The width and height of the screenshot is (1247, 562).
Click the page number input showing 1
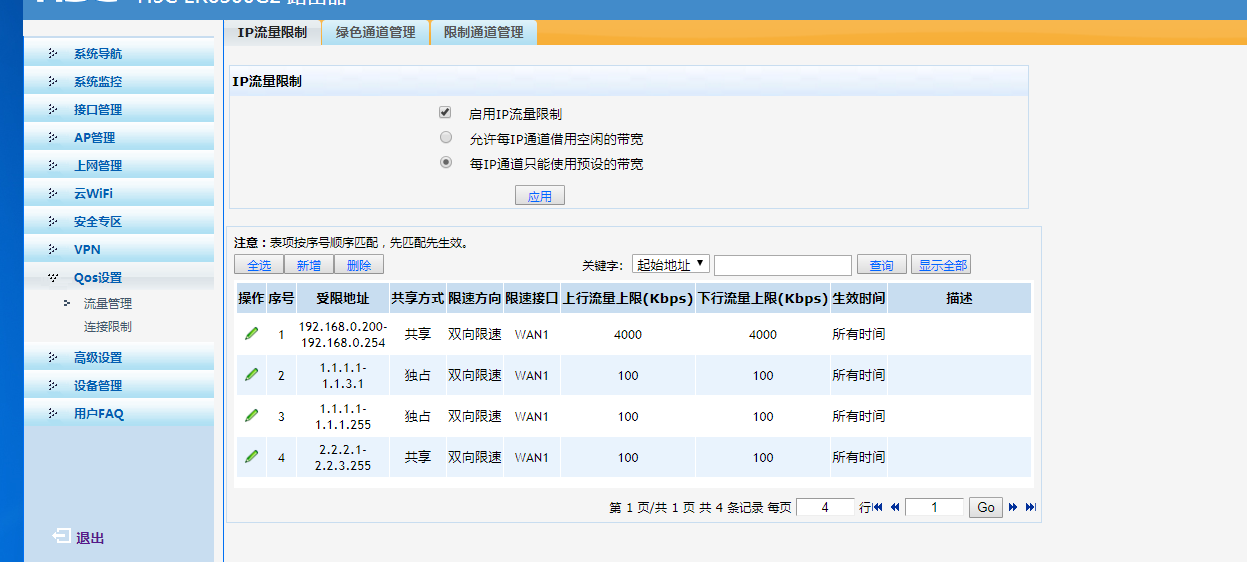pyautogui.click(x=934, y=508)
